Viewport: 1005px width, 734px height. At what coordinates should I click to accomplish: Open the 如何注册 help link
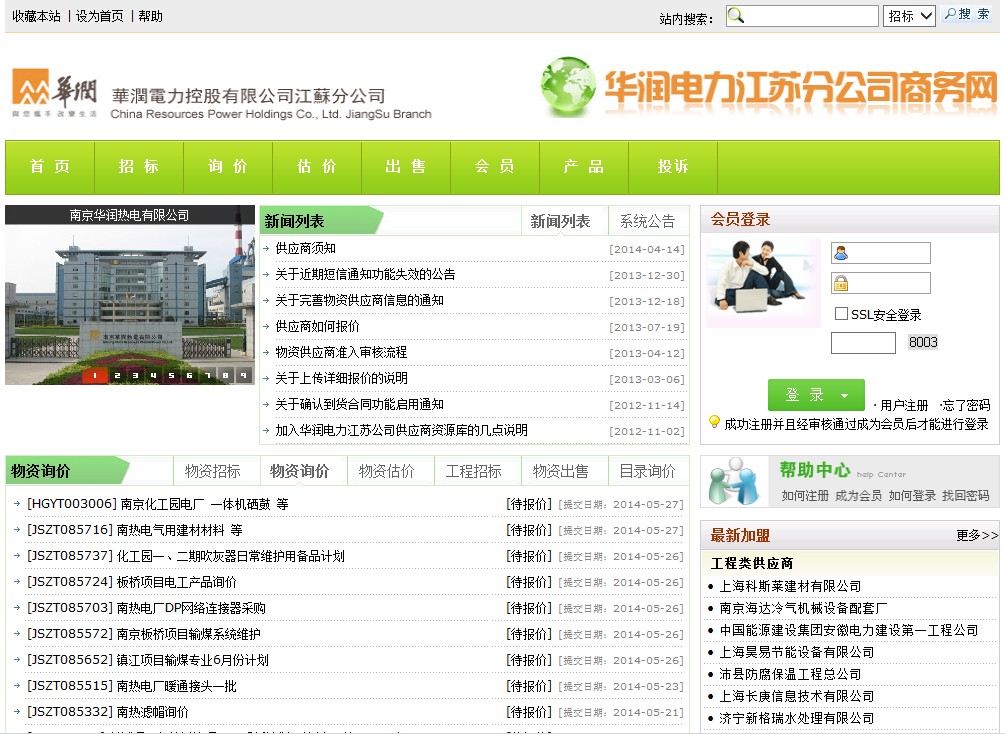pos(805,496)
